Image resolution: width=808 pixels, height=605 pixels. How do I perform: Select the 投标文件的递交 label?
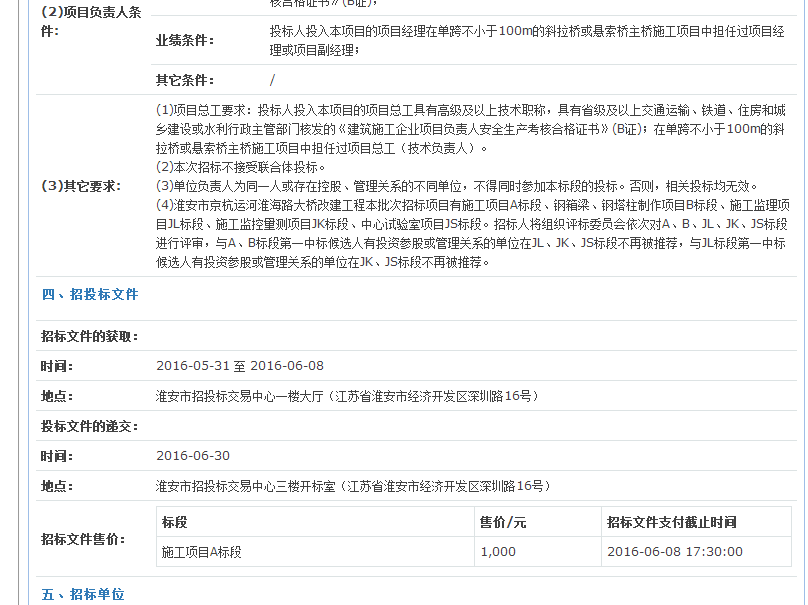(x=89, y=426)
